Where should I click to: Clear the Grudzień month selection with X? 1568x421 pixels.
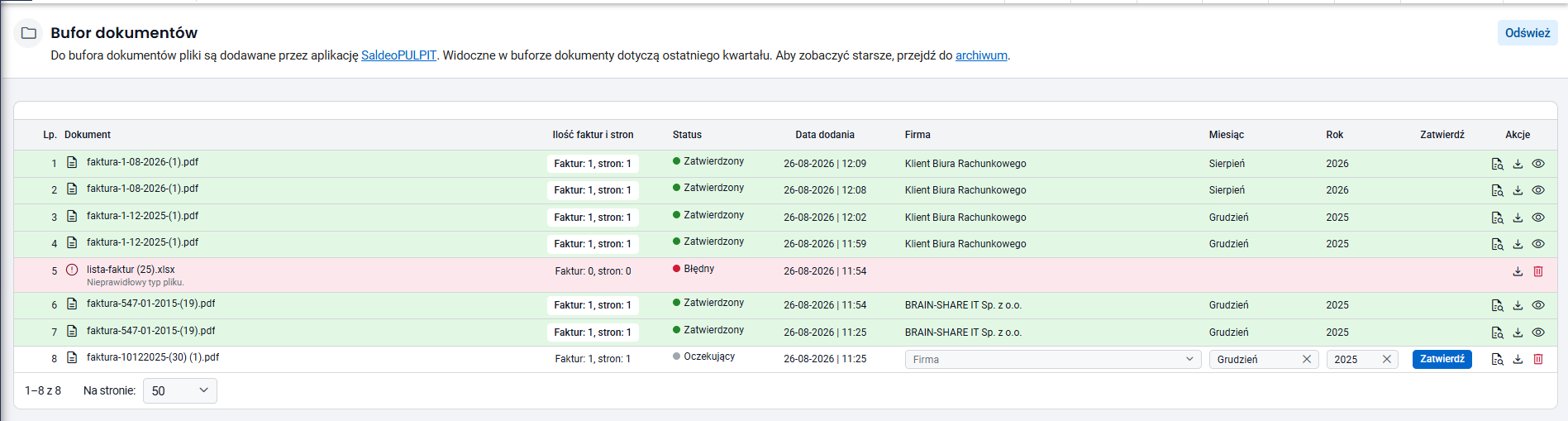1307,359
